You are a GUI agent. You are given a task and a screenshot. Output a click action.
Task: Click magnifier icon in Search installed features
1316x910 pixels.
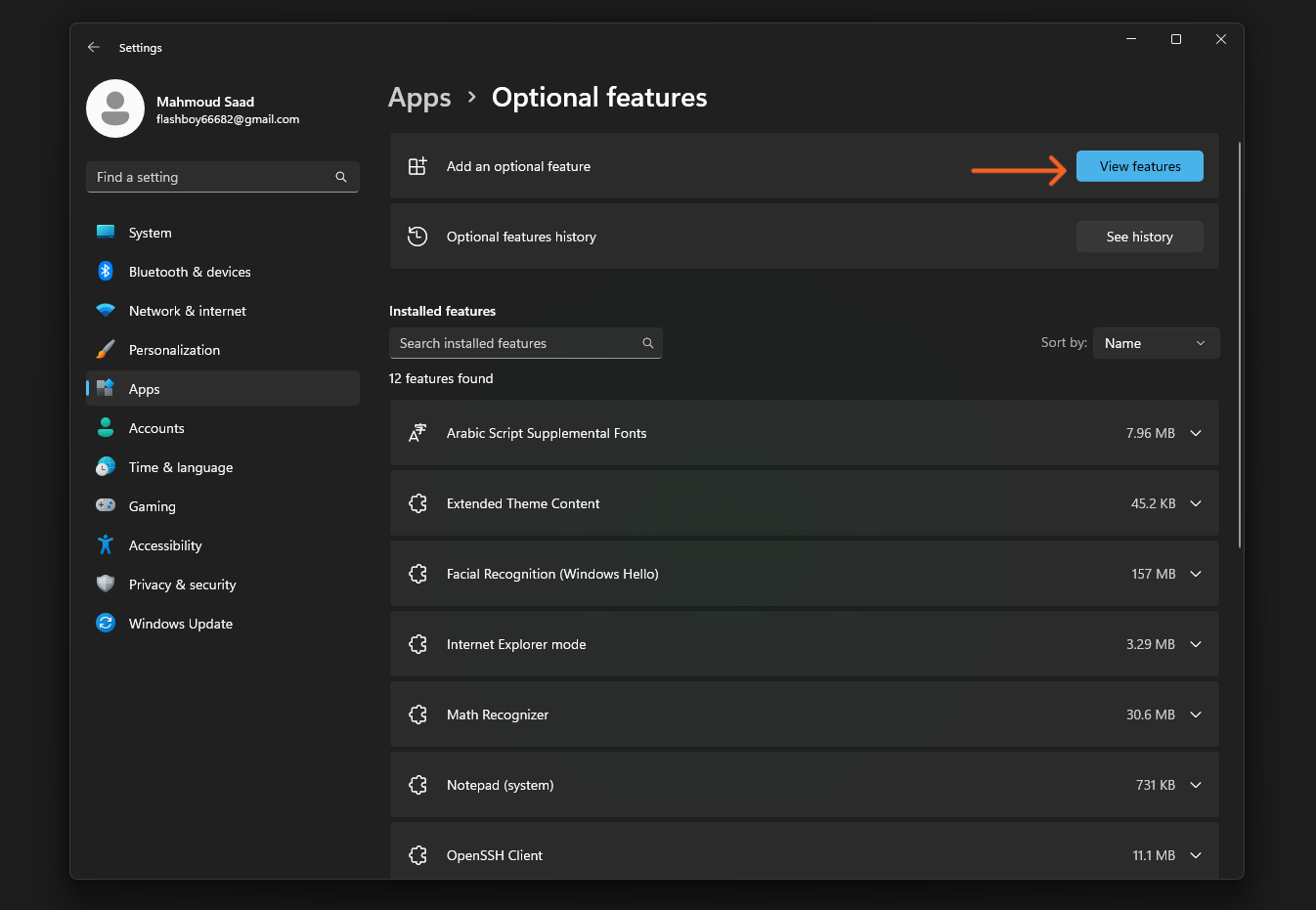647,343
